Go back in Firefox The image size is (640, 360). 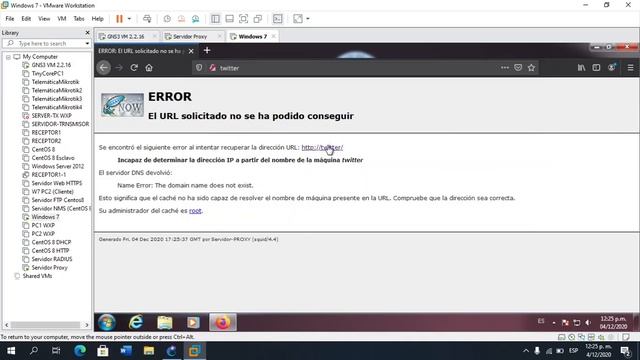coord(104,68)
